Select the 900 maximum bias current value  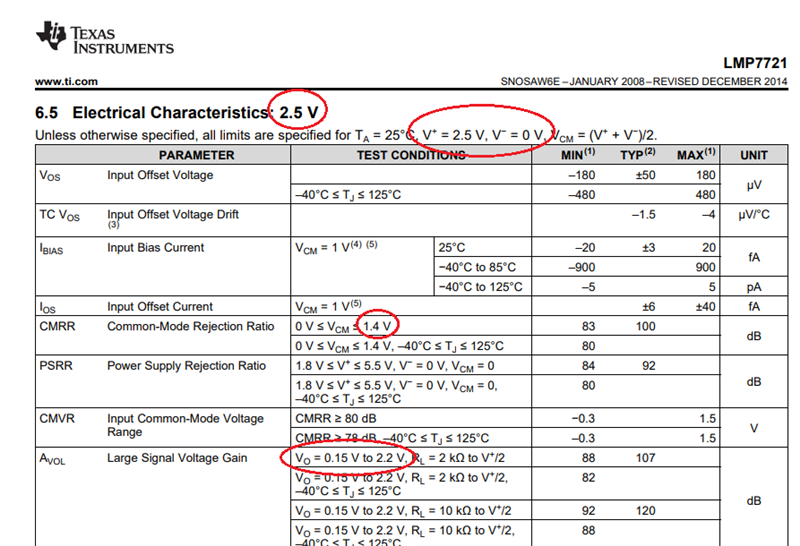(705, 267)
